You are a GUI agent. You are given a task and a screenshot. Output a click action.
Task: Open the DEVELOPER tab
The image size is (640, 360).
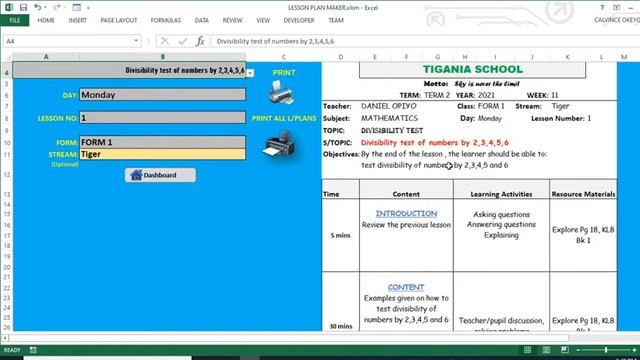click(299, 20)
